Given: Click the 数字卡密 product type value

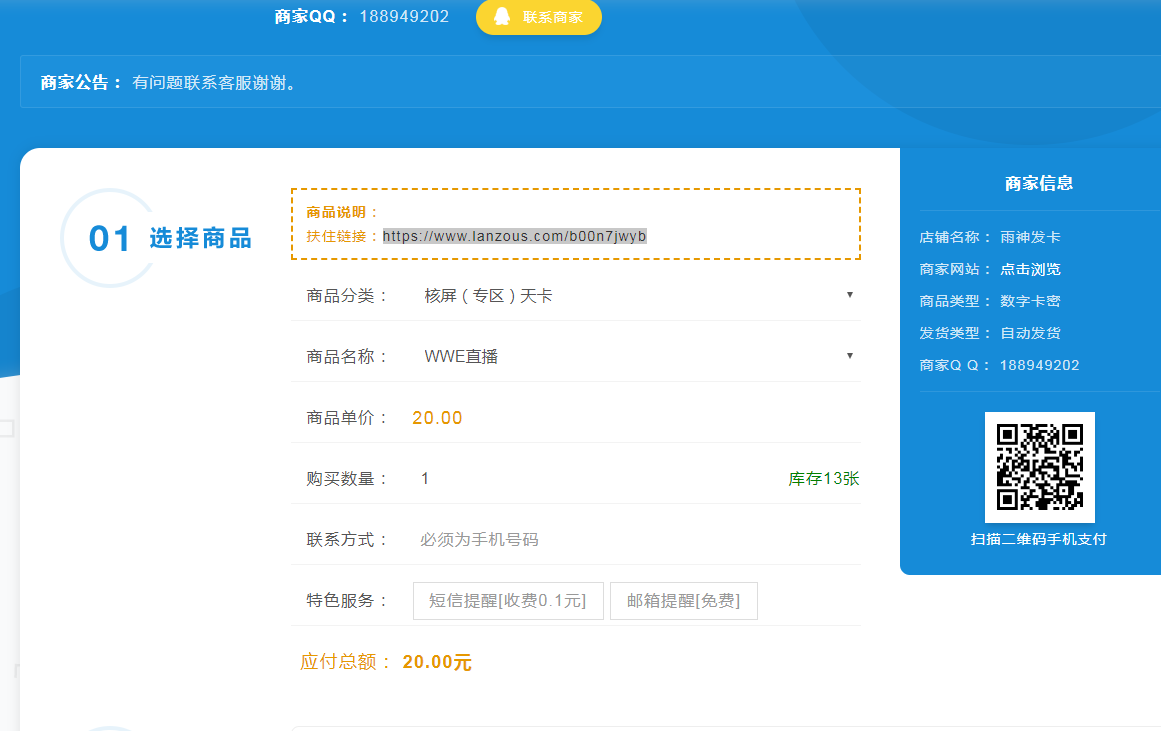Looking at the screenshot, I should (x=1030, y=301).
